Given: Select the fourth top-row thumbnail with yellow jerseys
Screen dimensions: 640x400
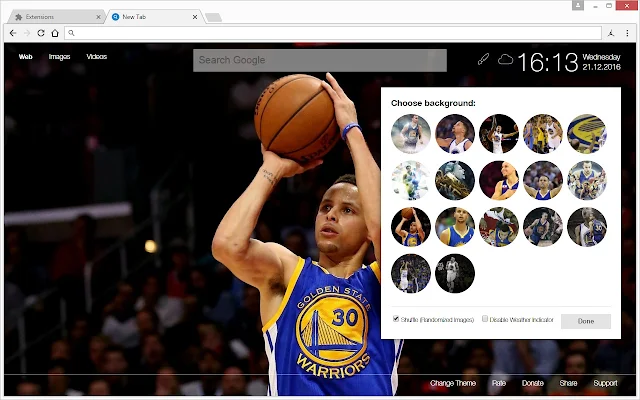Looking at the screenshot, I should tap(543, 134).
